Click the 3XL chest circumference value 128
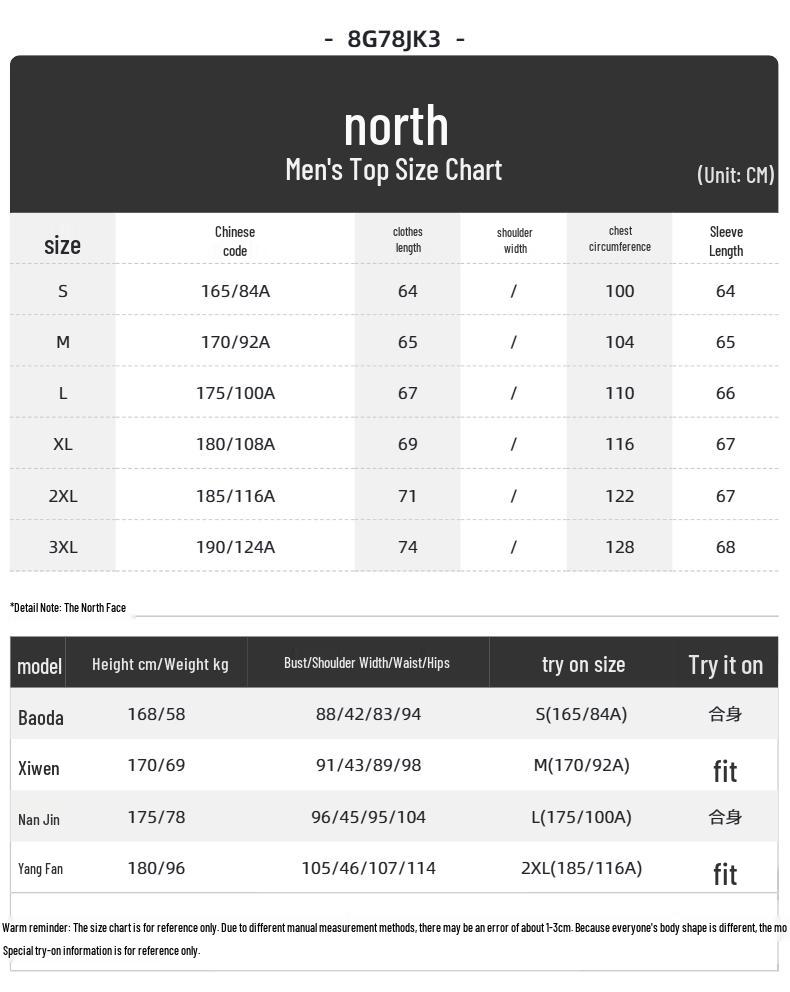The height and width of the screenshot is (992, 790). pyautogui.click(x=620, y=547)
